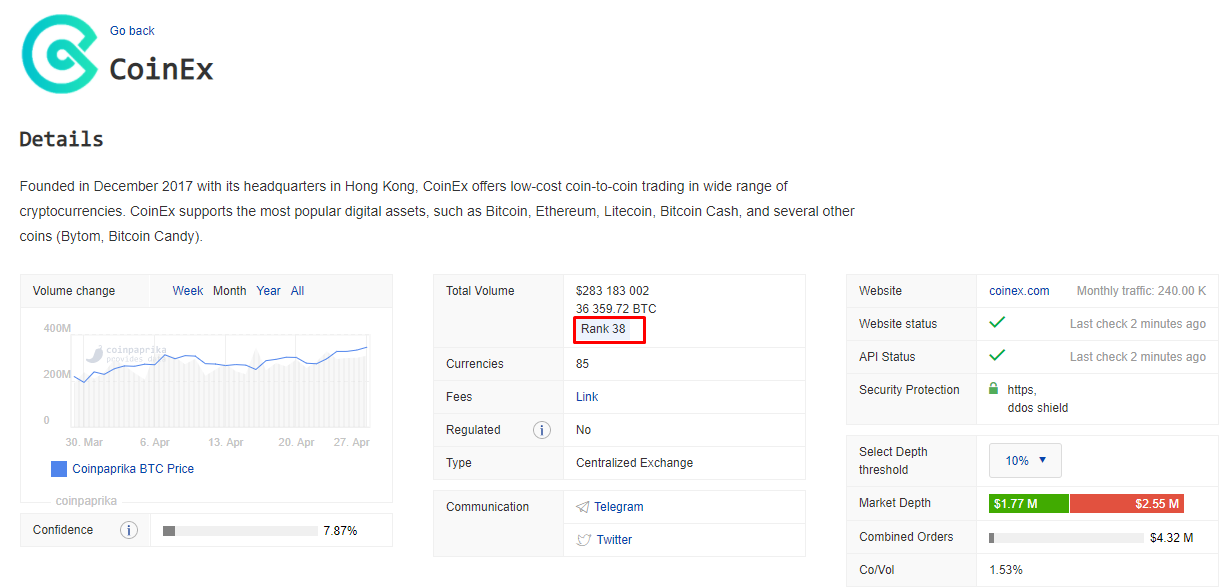This screenshot has width=1230, height=587.
Task: Click the Twitter bird icon
Action: tap(584, 540)
